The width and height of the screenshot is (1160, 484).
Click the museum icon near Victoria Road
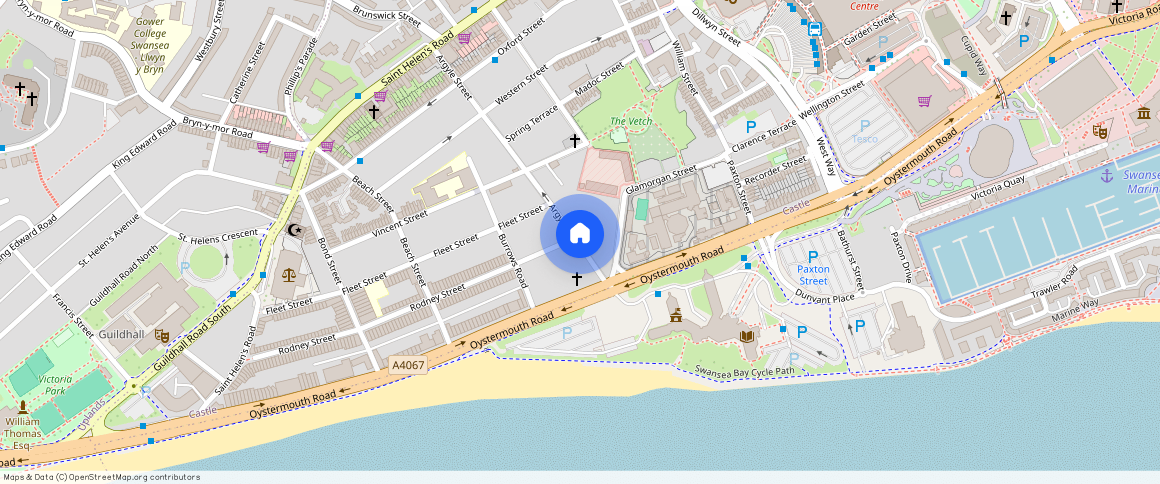tap(1144, 114)
